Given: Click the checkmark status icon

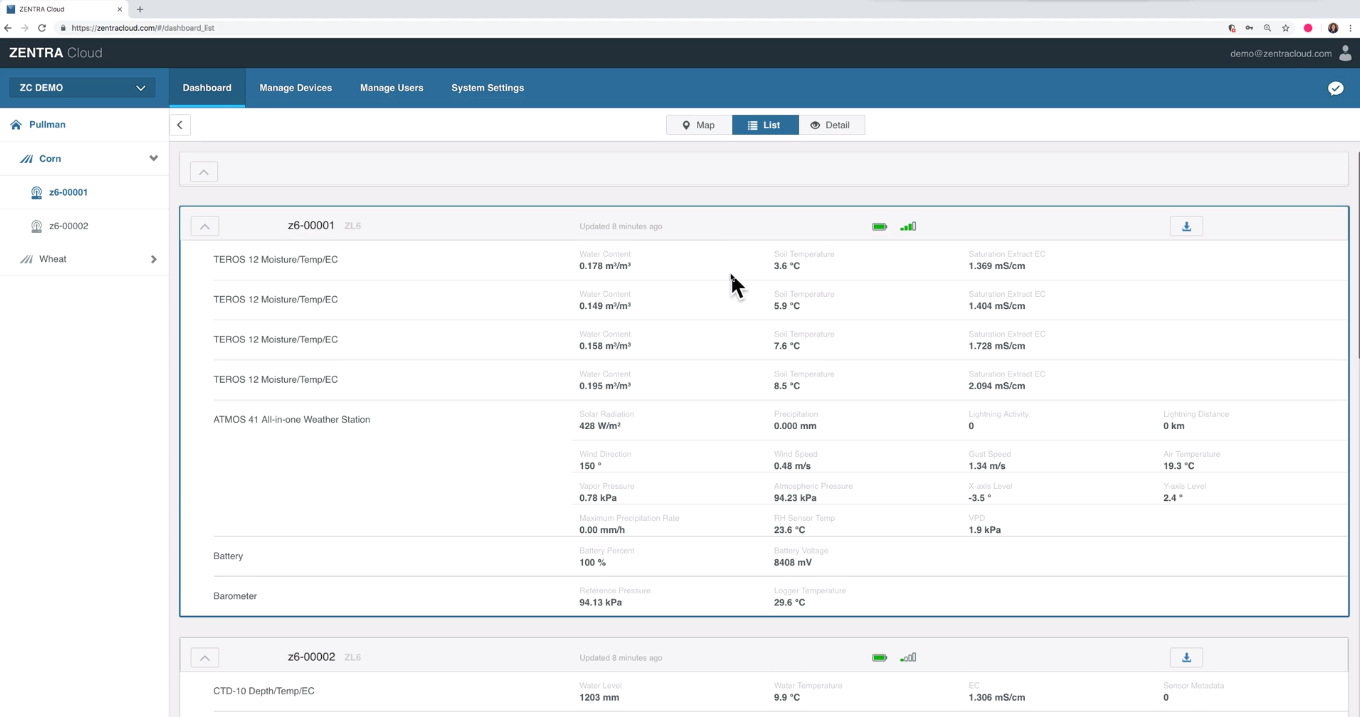Looking at the screenshot, I should pyautogui.click(x=1335, y=88).
